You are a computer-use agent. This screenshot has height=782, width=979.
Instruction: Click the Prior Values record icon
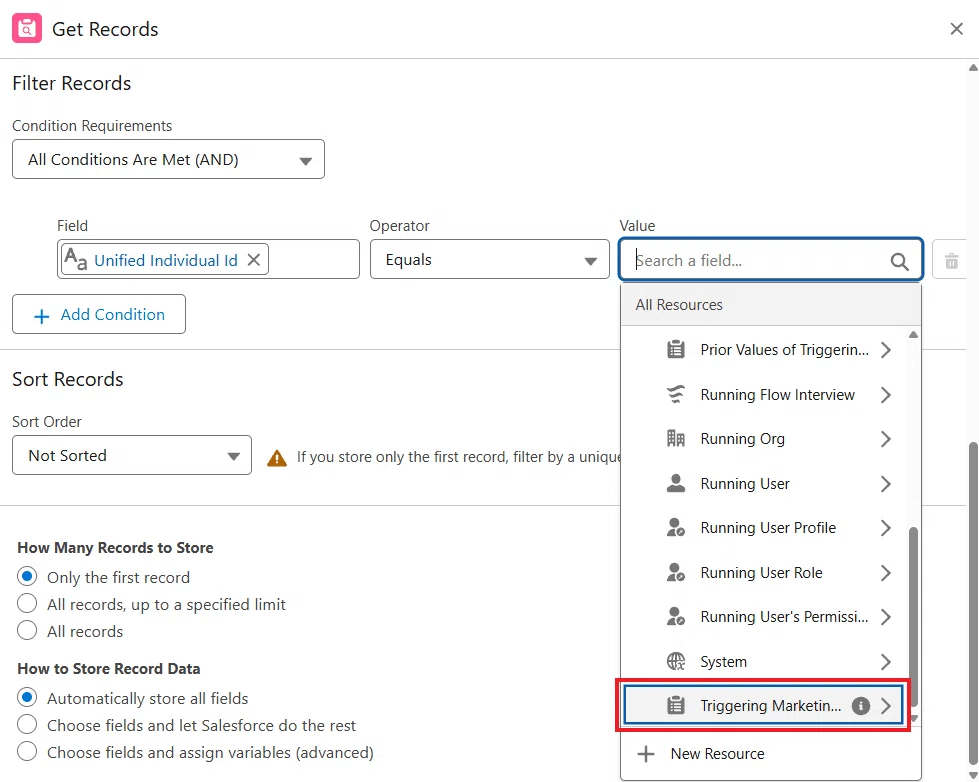pyautogui.click(x=676, y=350)
